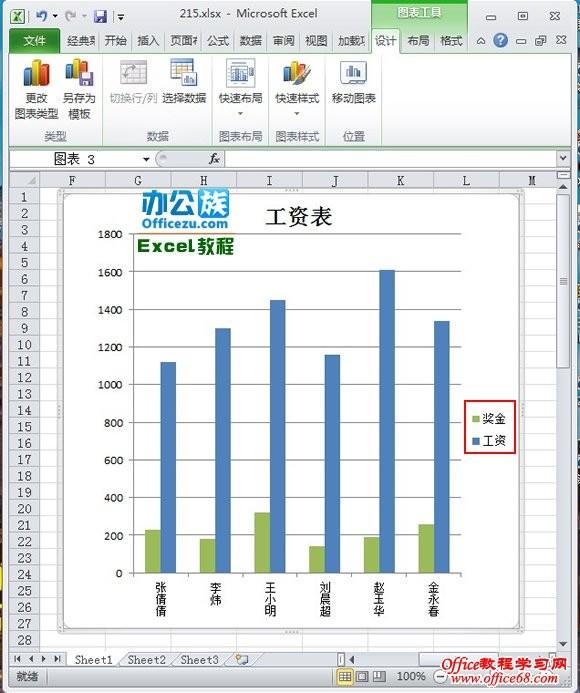
Task: Insert a function with the fx button
Action: (214, 159)
